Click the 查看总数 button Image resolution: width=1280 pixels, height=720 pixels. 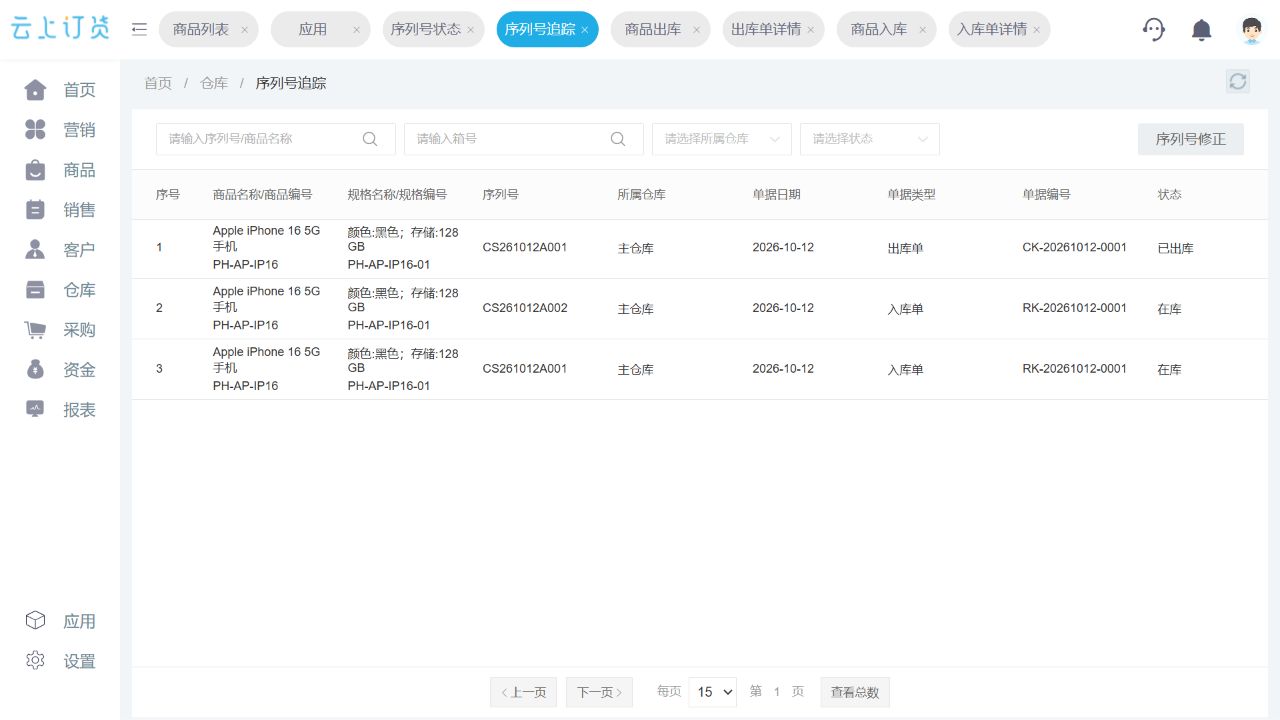[x=855, y=692]
